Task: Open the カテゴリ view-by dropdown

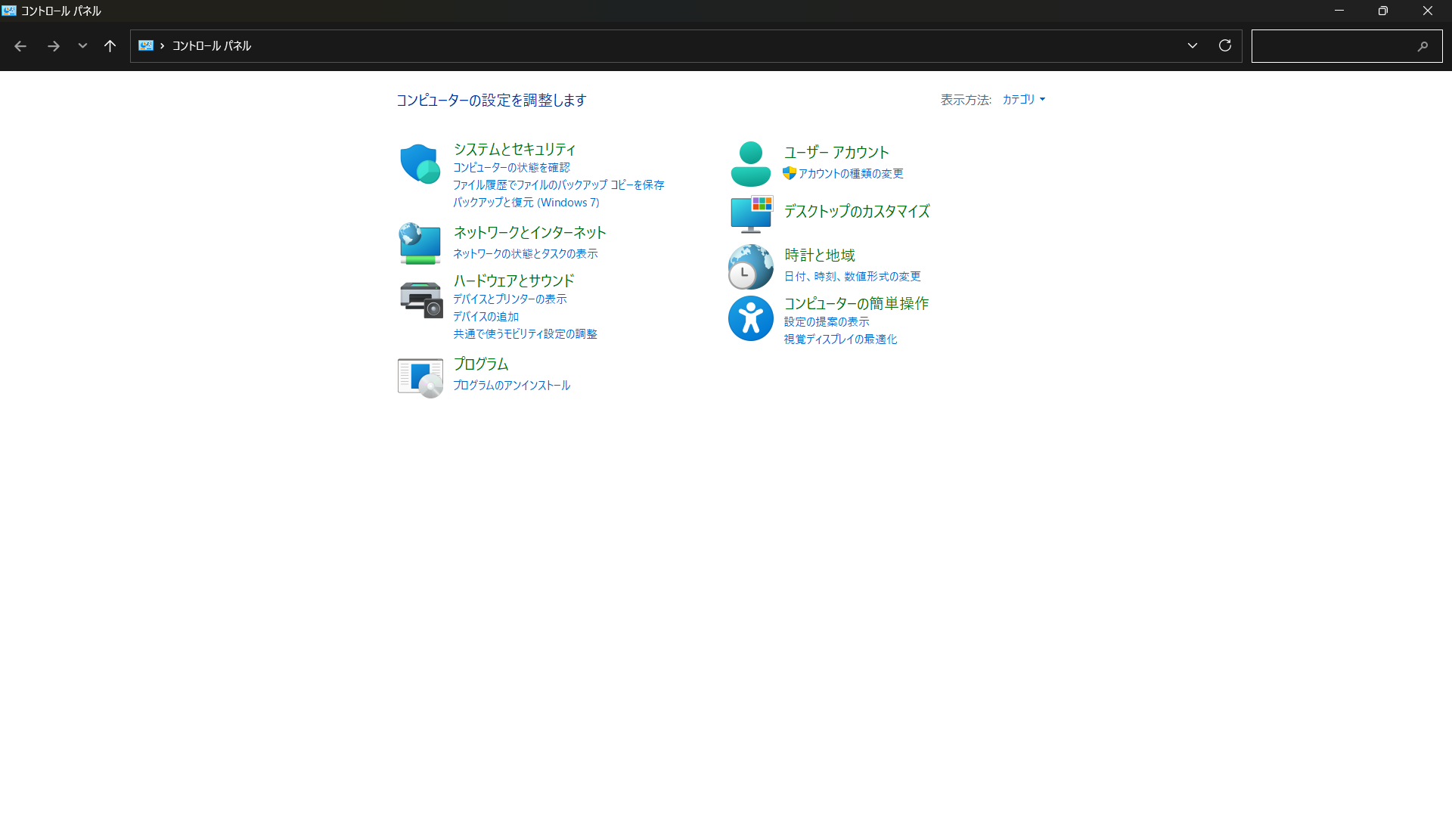Action: [x=1023, y=99]
